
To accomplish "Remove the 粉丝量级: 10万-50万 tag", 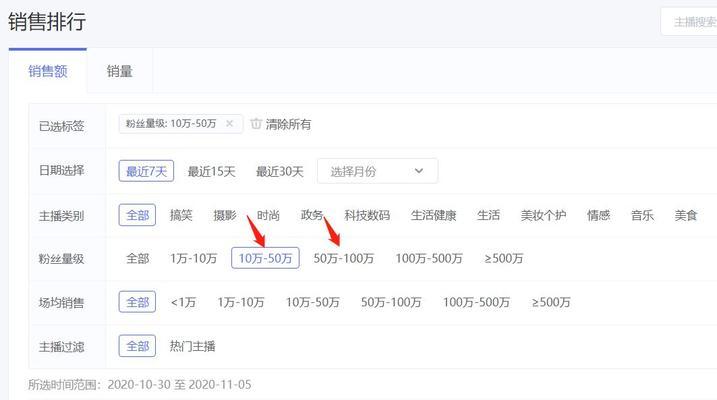I will coord(230,123).
